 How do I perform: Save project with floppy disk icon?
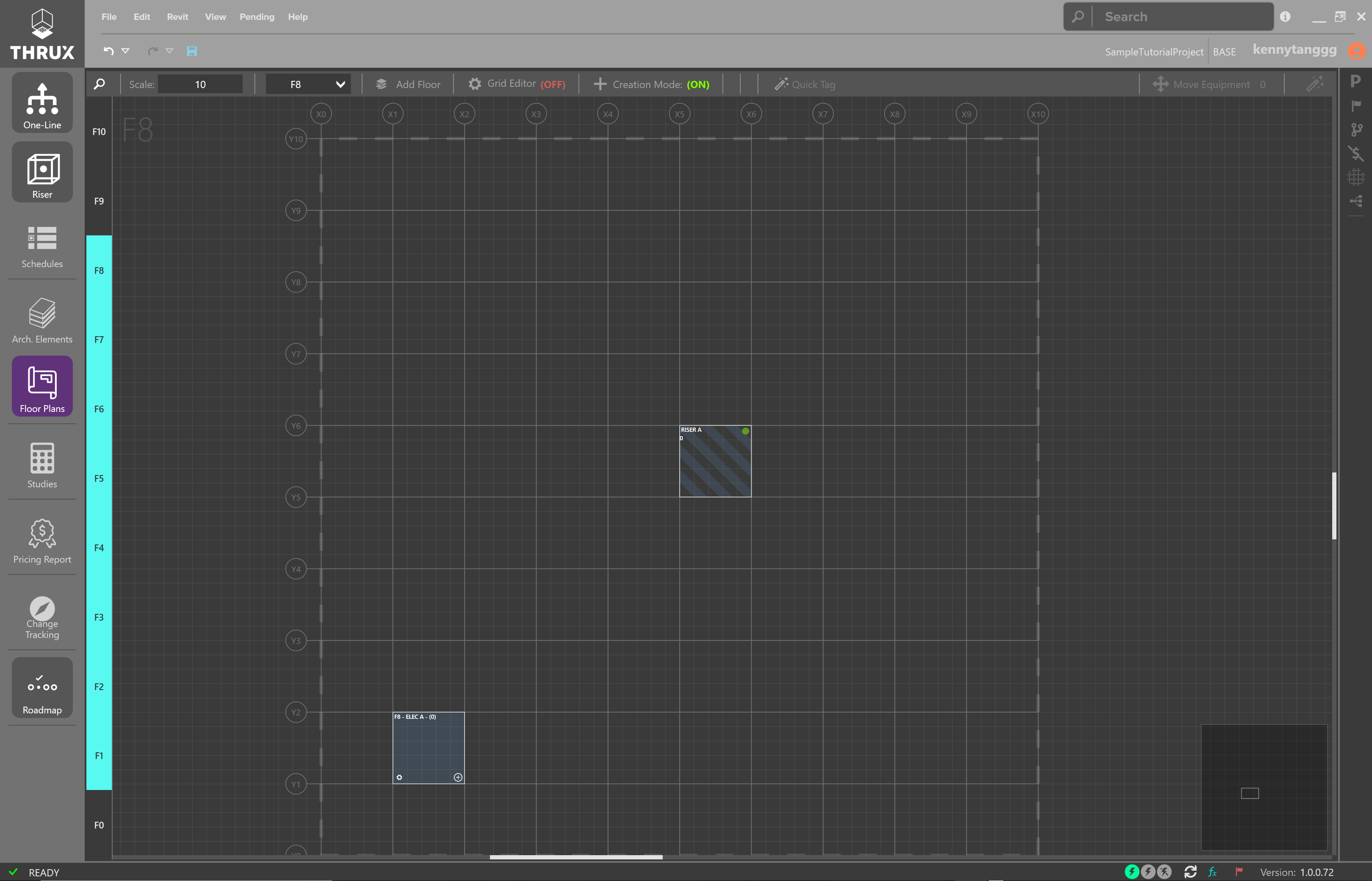(x=192, y=52)
